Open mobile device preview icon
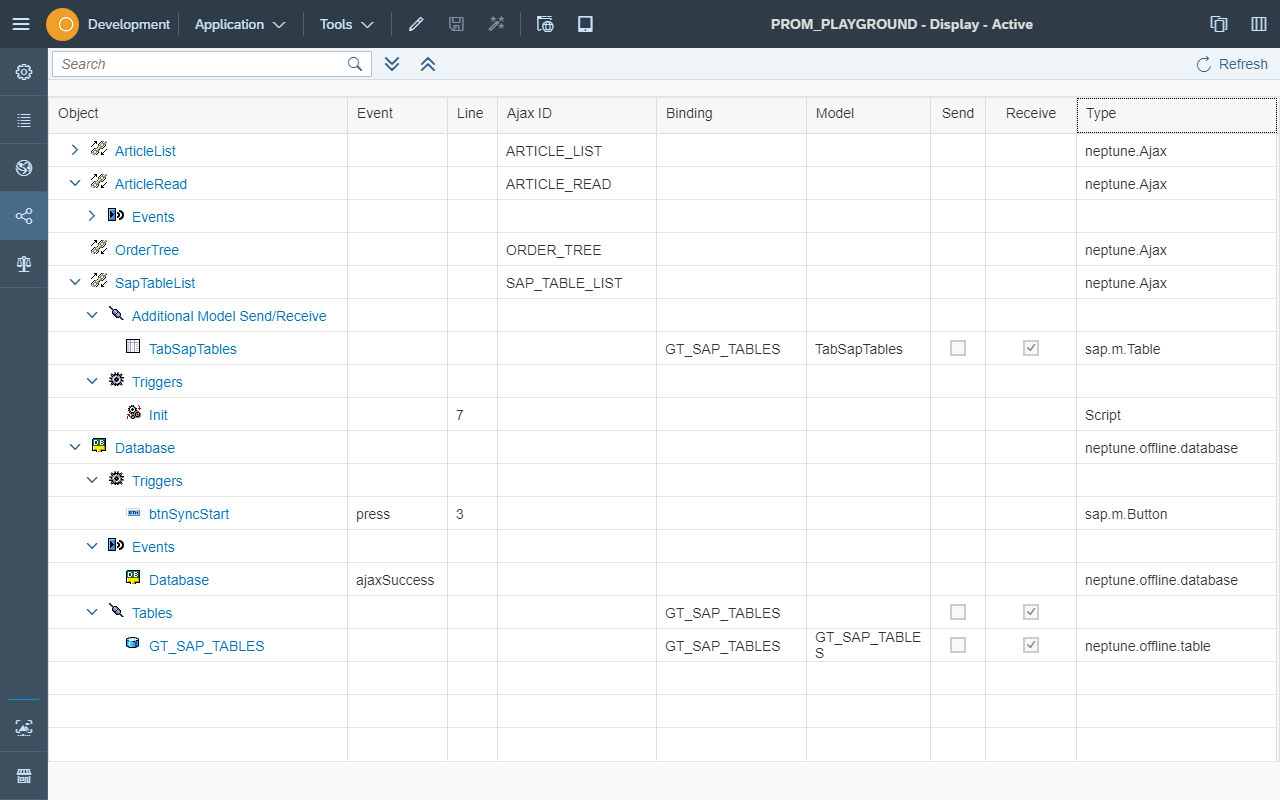Image resolution: width=1280 pixels, height=800 pixels. pyautogui.click(x=585, y=24)
